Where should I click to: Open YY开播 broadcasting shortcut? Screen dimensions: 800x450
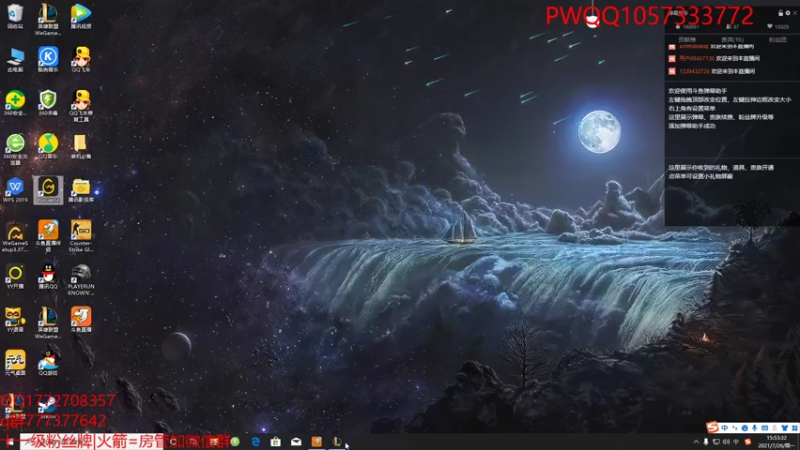[x=15, y=278]
